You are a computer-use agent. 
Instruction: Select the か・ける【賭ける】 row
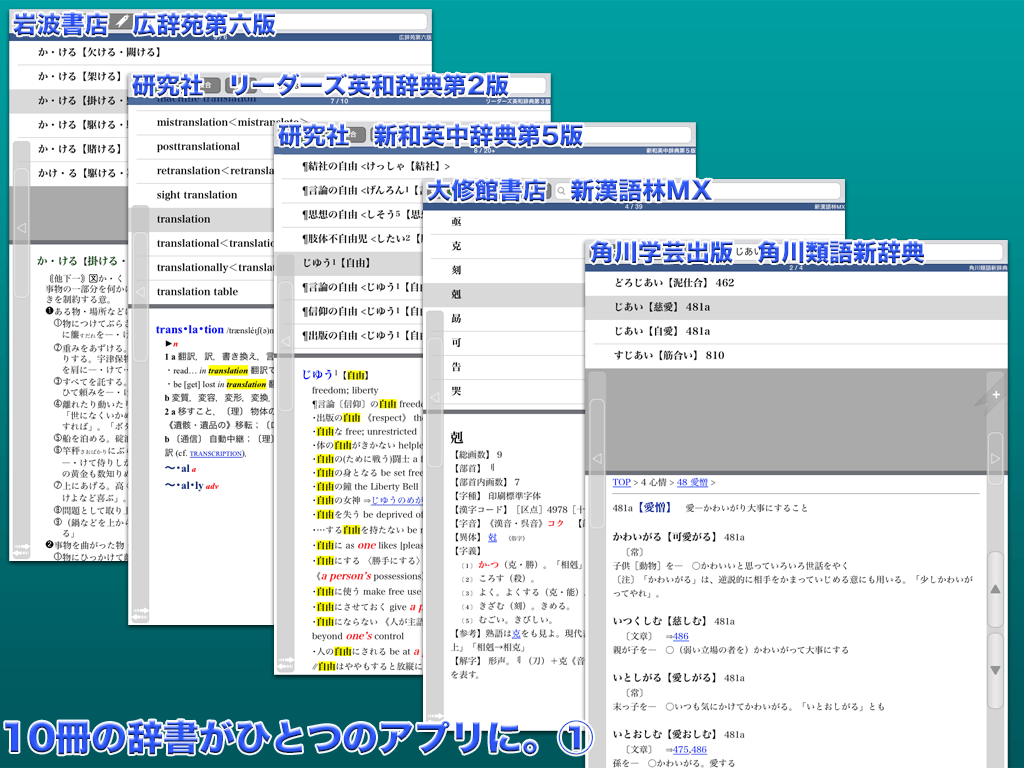pos(69,149)
